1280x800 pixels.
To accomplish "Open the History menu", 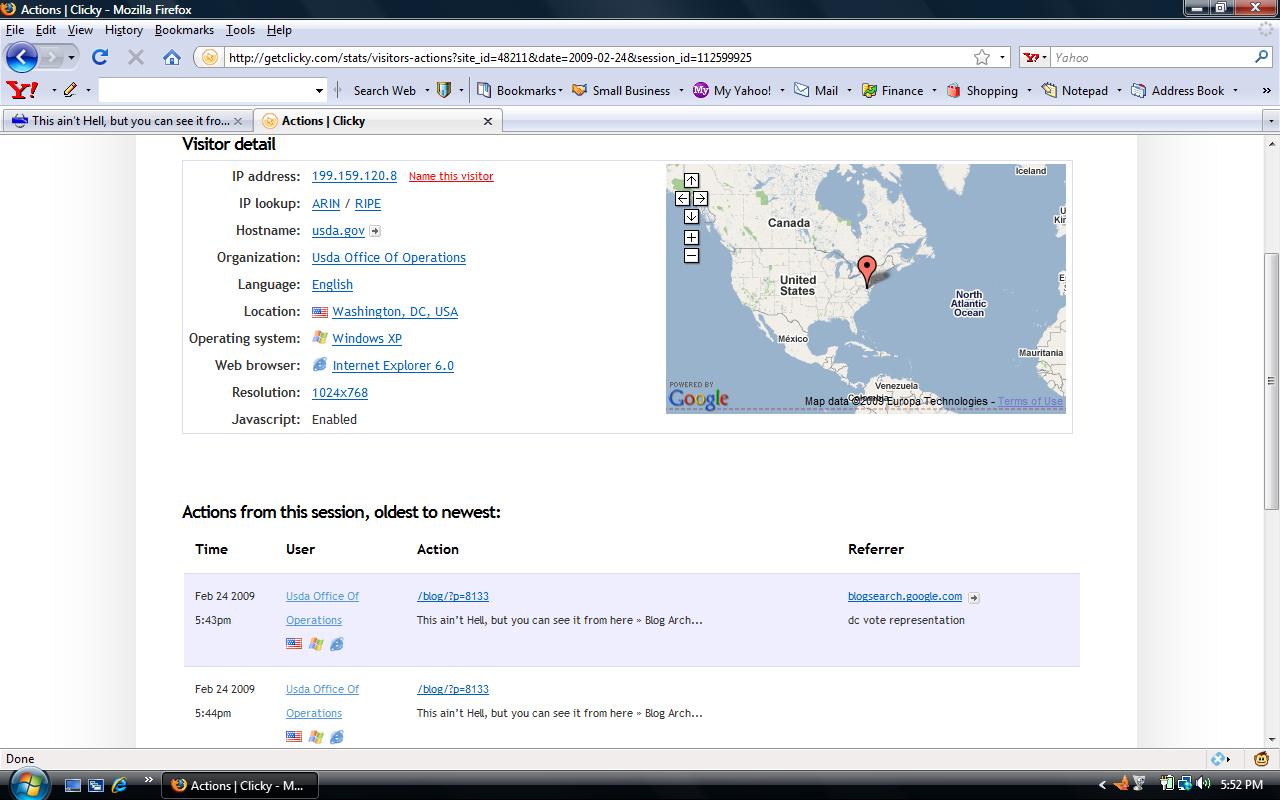I will [123, 30].
